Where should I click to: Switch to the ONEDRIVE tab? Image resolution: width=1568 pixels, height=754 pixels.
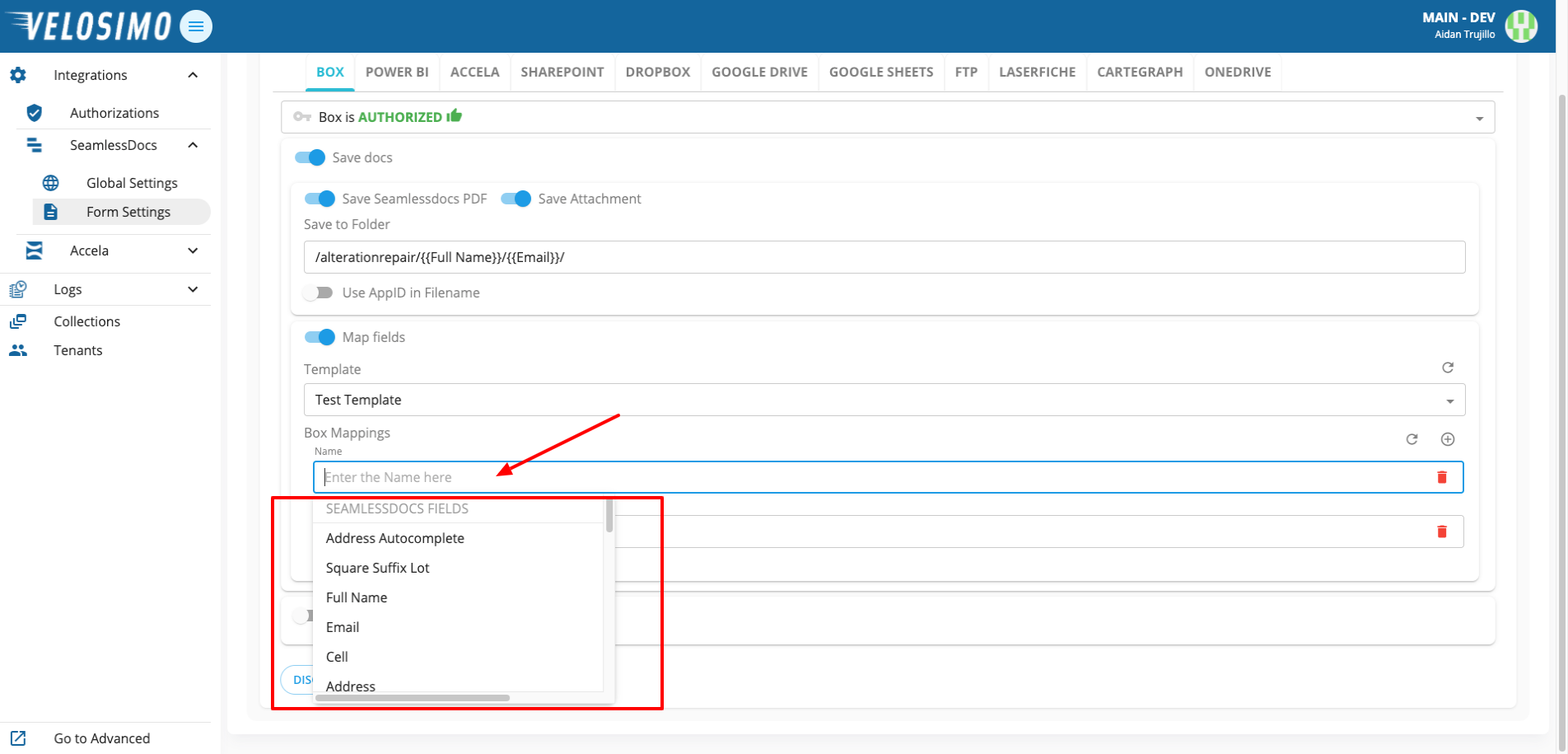(x=1238, y=72)
